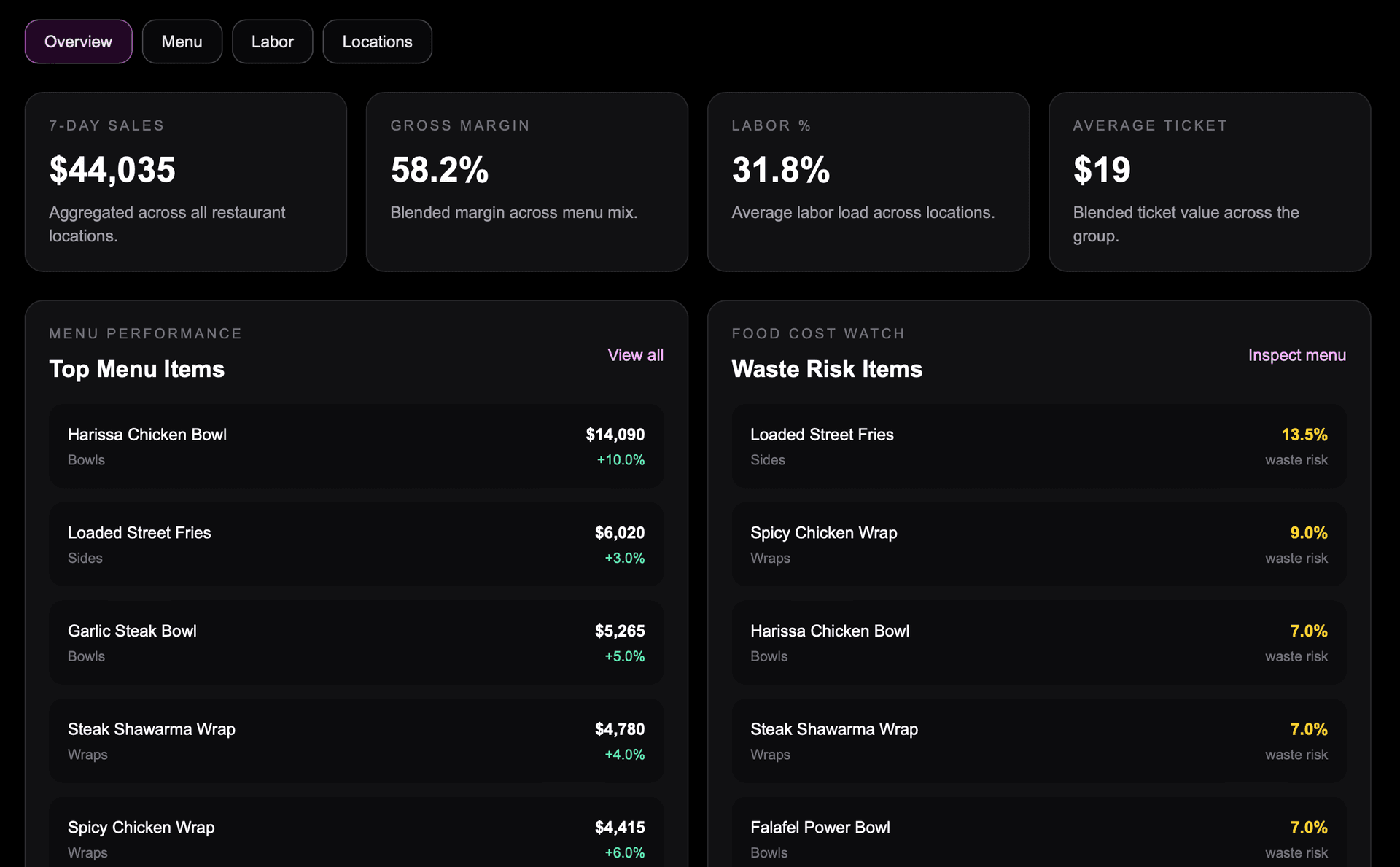Select the Average Ticket card
Viewport: 1400px width, 867px height.
pyautogui.click(x=1210, y=182)
